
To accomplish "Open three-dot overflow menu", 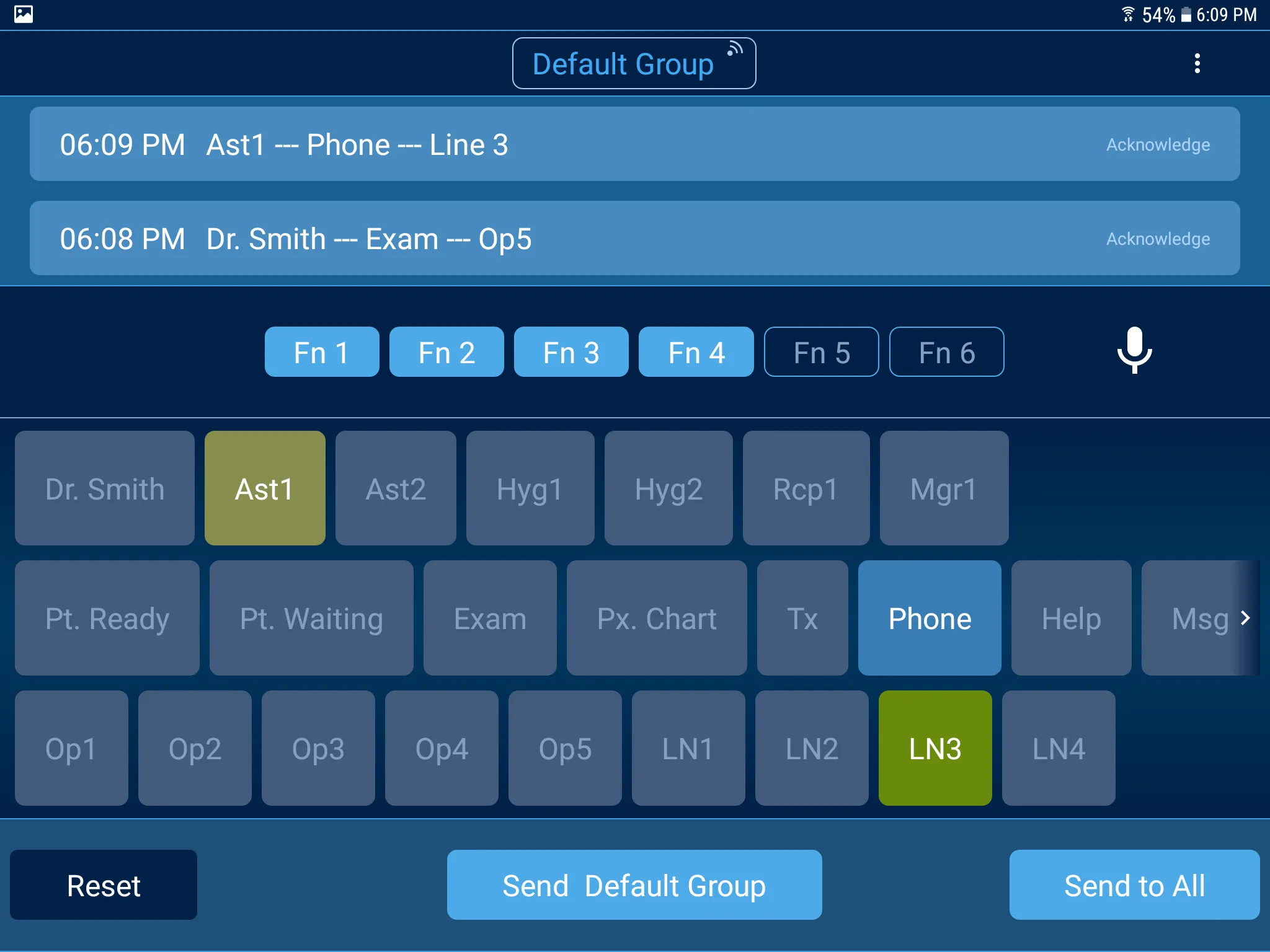I will coord(1197,63).
